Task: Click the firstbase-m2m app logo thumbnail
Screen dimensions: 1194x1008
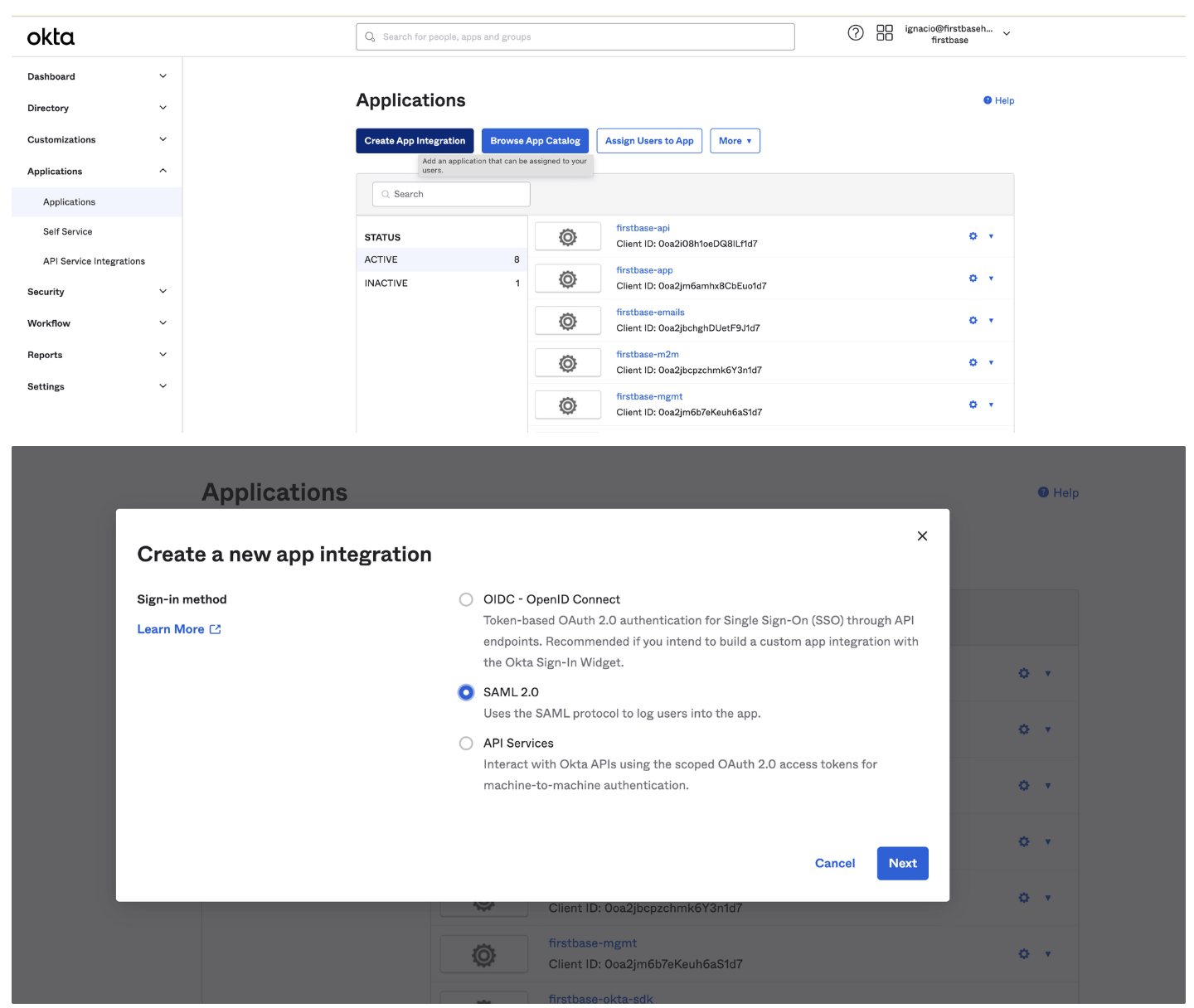Action: (x=568, y=363)
